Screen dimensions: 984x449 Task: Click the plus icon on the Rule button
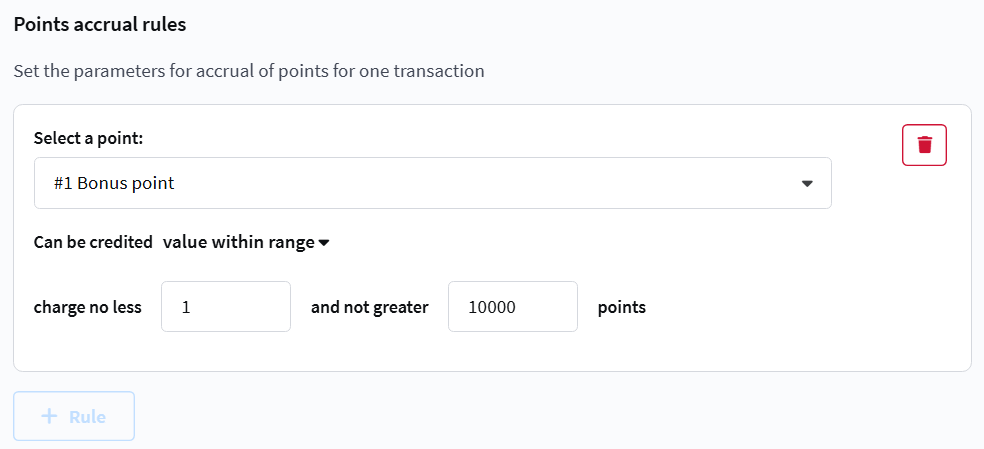[49, 416]
